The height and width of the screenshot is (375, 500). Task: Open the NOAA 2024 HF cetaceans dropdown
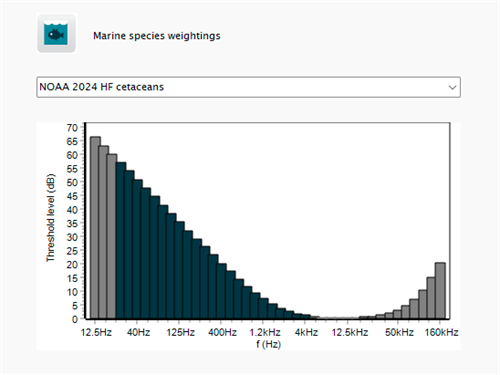pos(248,87)
